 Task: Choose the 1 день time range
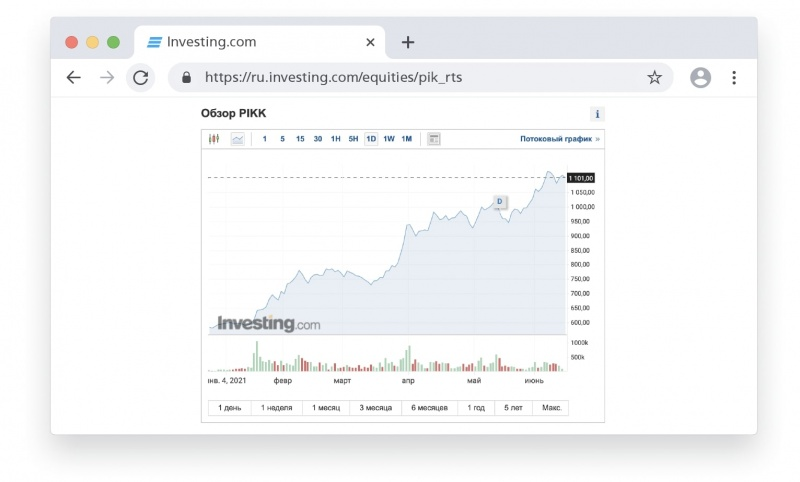click(x=230, y=408)
